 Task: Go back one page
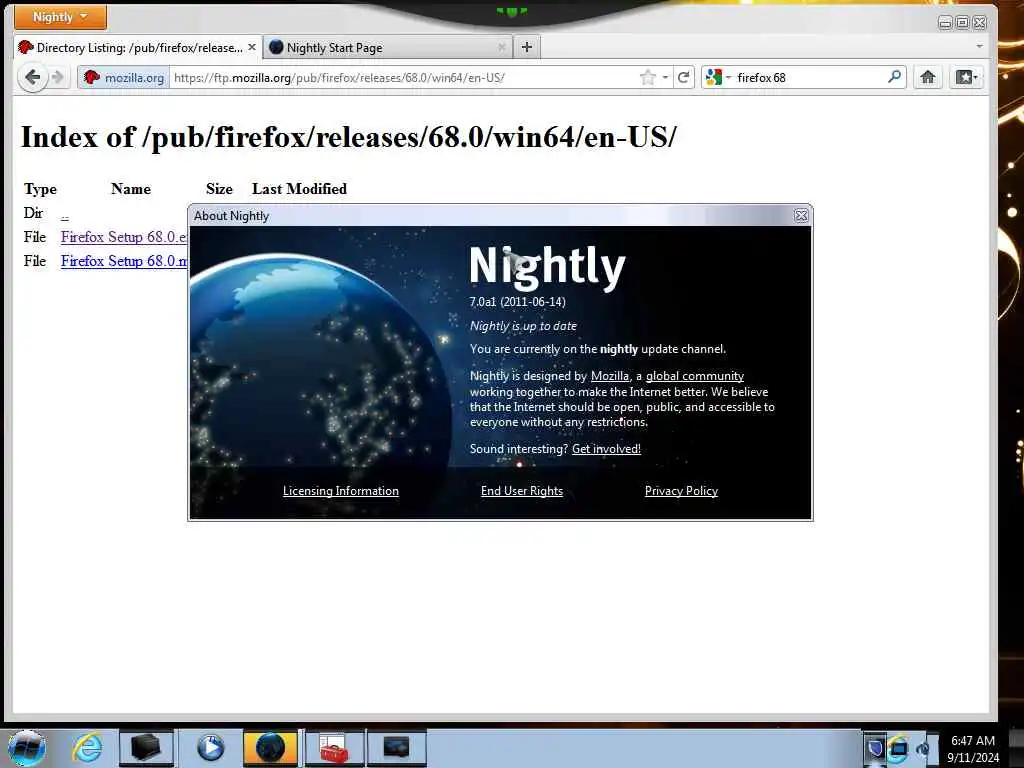(32, 78)
